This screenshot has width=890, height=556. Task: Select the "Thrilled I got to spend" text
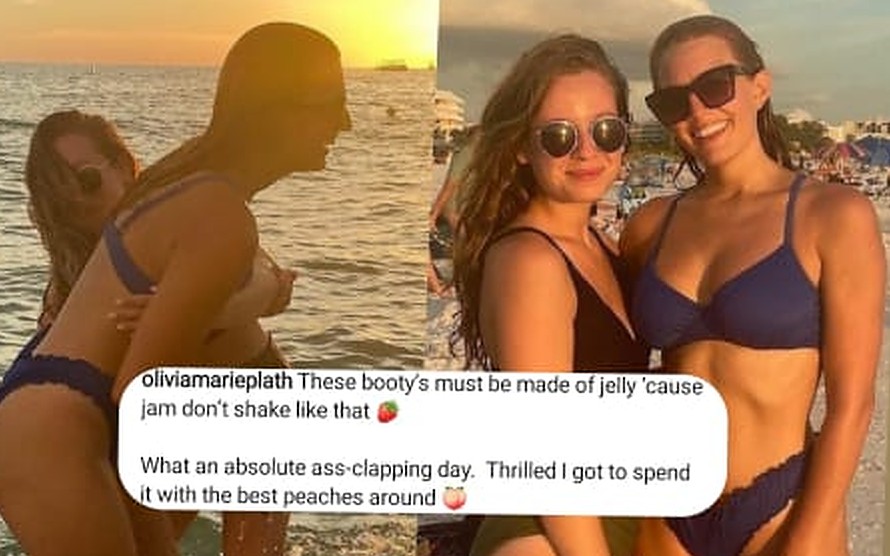pos(589,471)
